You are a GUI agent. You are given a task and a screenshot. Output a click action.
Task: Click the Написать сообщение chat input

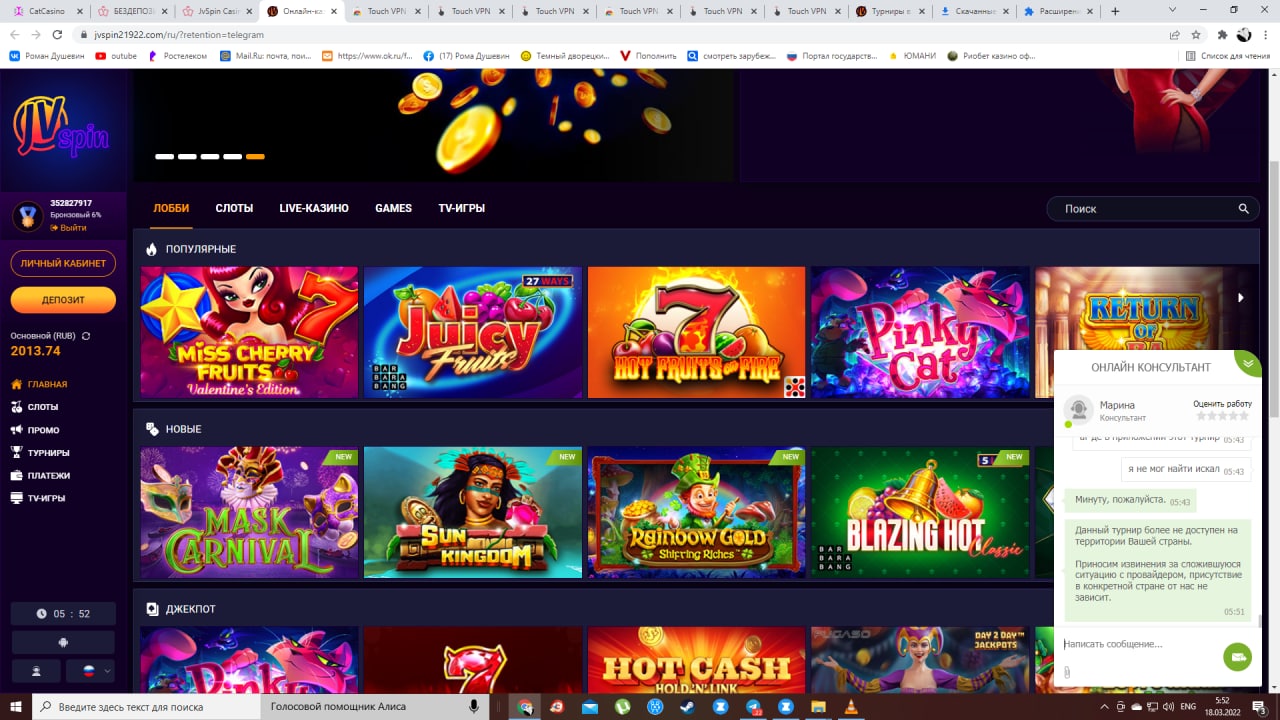click(x=1138, y=644)
